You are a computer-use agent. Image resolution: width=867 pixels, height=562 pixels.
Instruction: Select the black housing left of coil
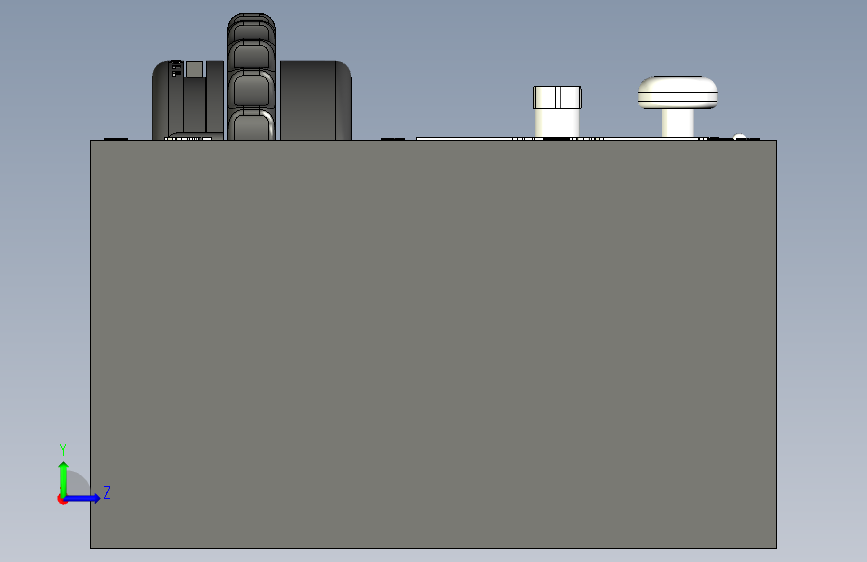[x=188, y=100]
